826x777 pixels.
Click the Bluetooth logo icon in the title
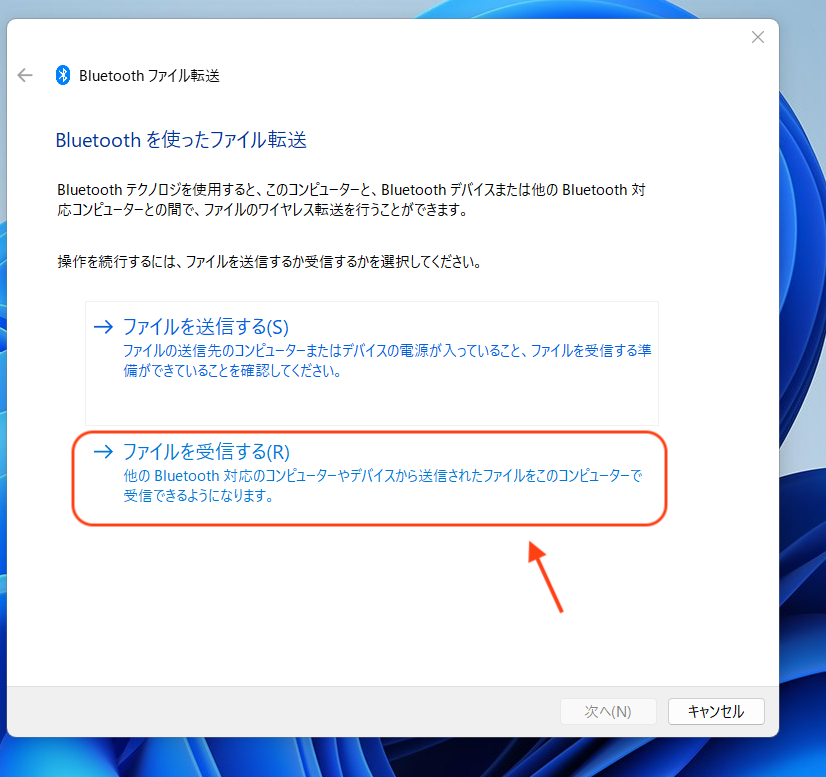click(63, 75)
